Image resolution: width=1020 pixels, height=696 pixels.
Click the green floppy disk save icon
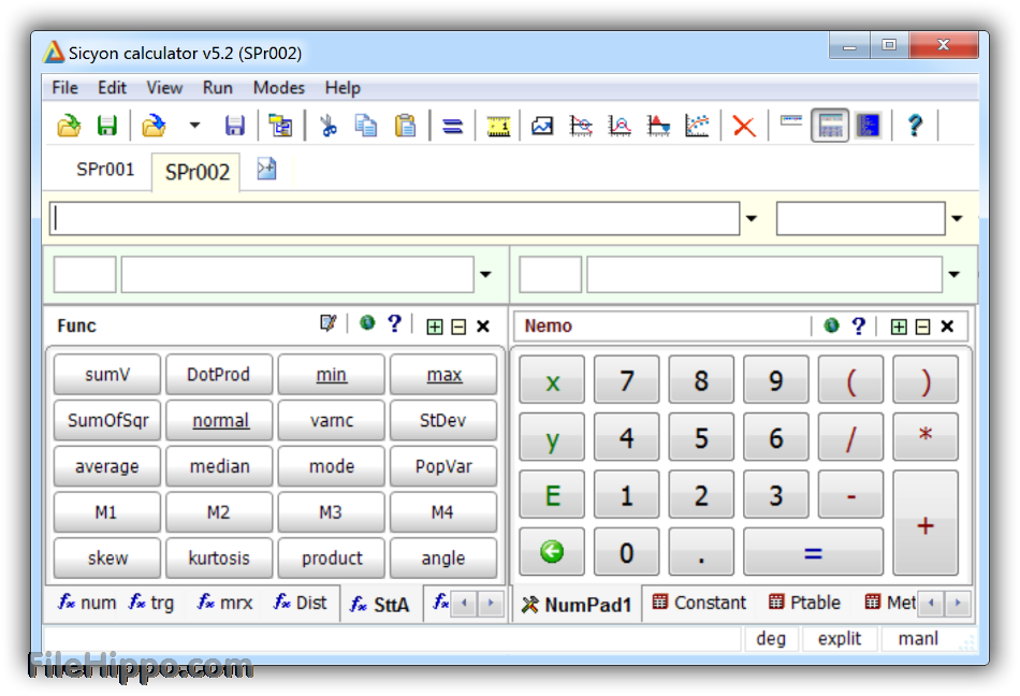pyautogui.click(x=107, y=126)
